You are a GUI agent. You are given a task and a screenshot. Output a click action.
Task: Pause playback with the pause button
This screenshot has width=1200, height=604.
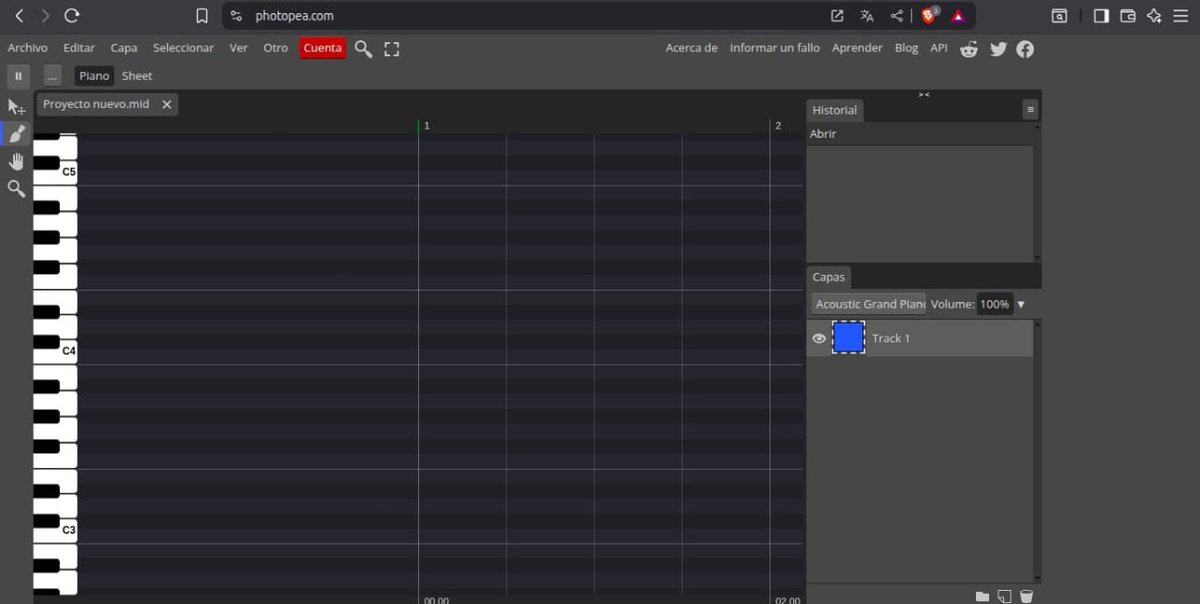pyautogui.click(x=18, y=76)
